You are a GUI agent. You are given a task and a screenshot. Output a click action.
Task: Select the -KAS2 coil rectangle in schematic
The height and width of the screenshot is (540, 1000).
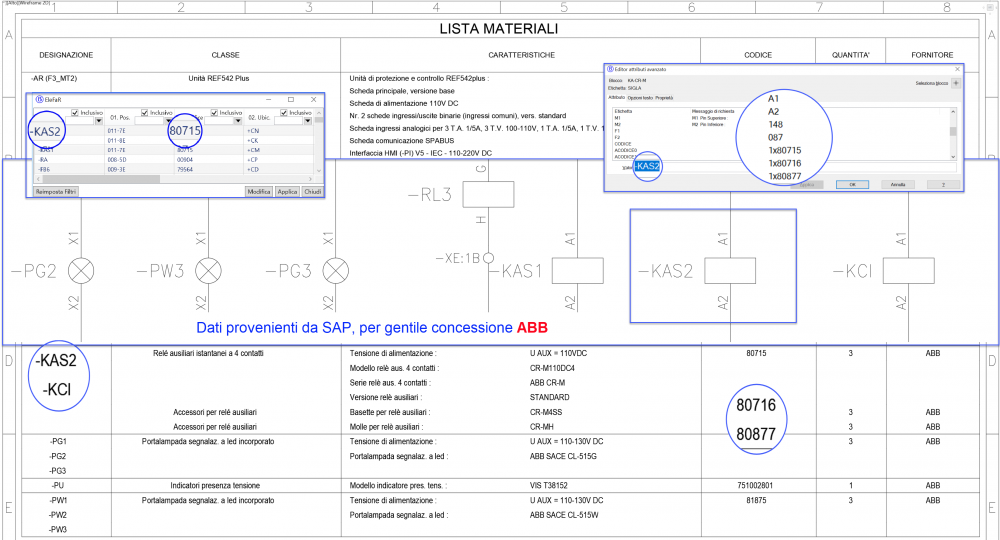tap(730, 271)
